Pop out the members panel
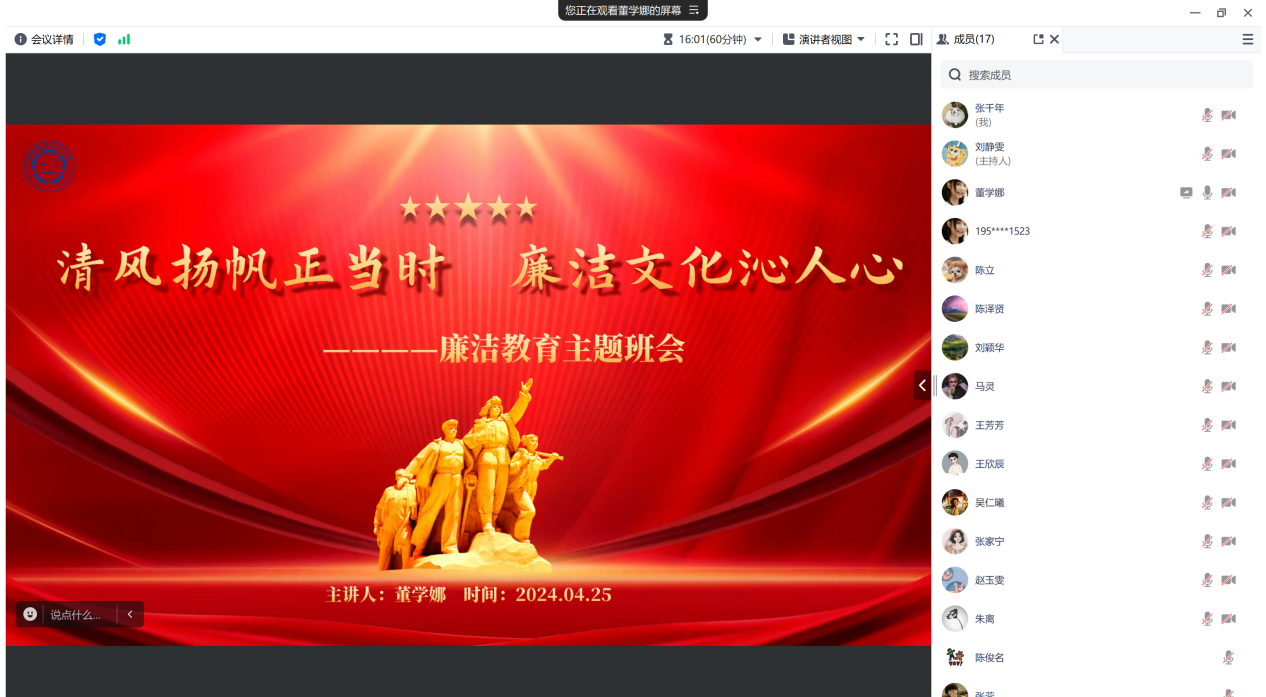Screen dimensions: 1266x697 click(x=1038, y=40)
